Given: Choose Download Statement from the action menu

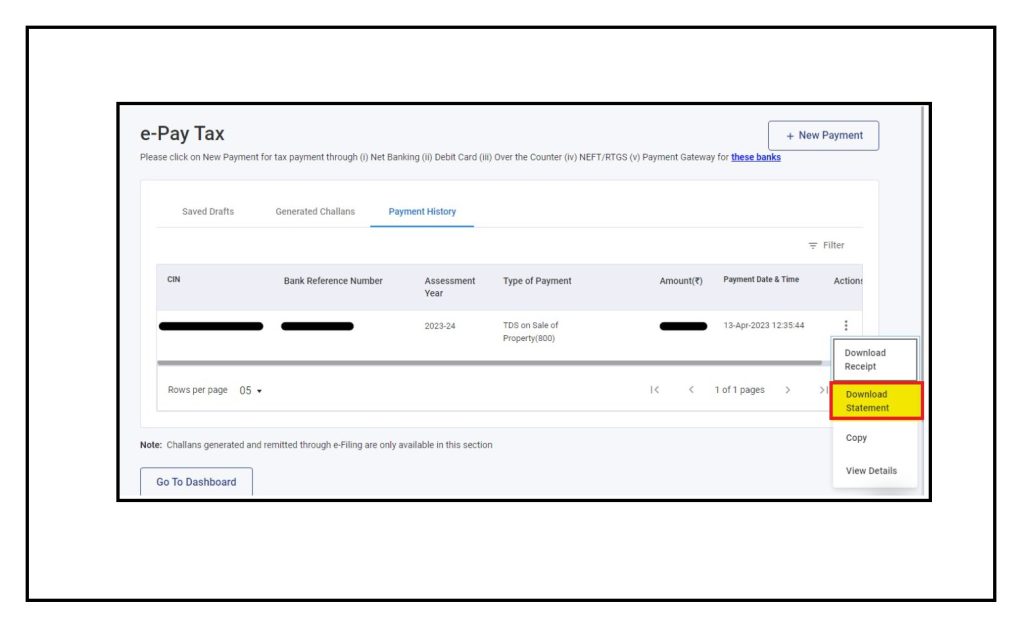Looking at the screenshot, I should 875,401.
